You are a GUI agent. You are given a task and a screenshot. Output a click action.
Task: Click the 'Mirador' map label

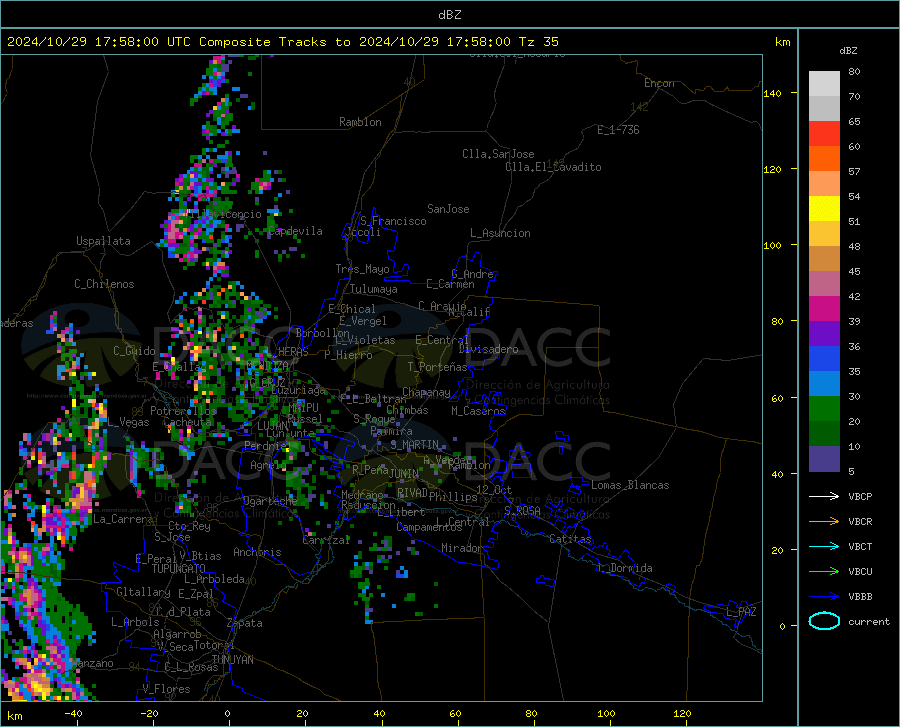point(461,548)
